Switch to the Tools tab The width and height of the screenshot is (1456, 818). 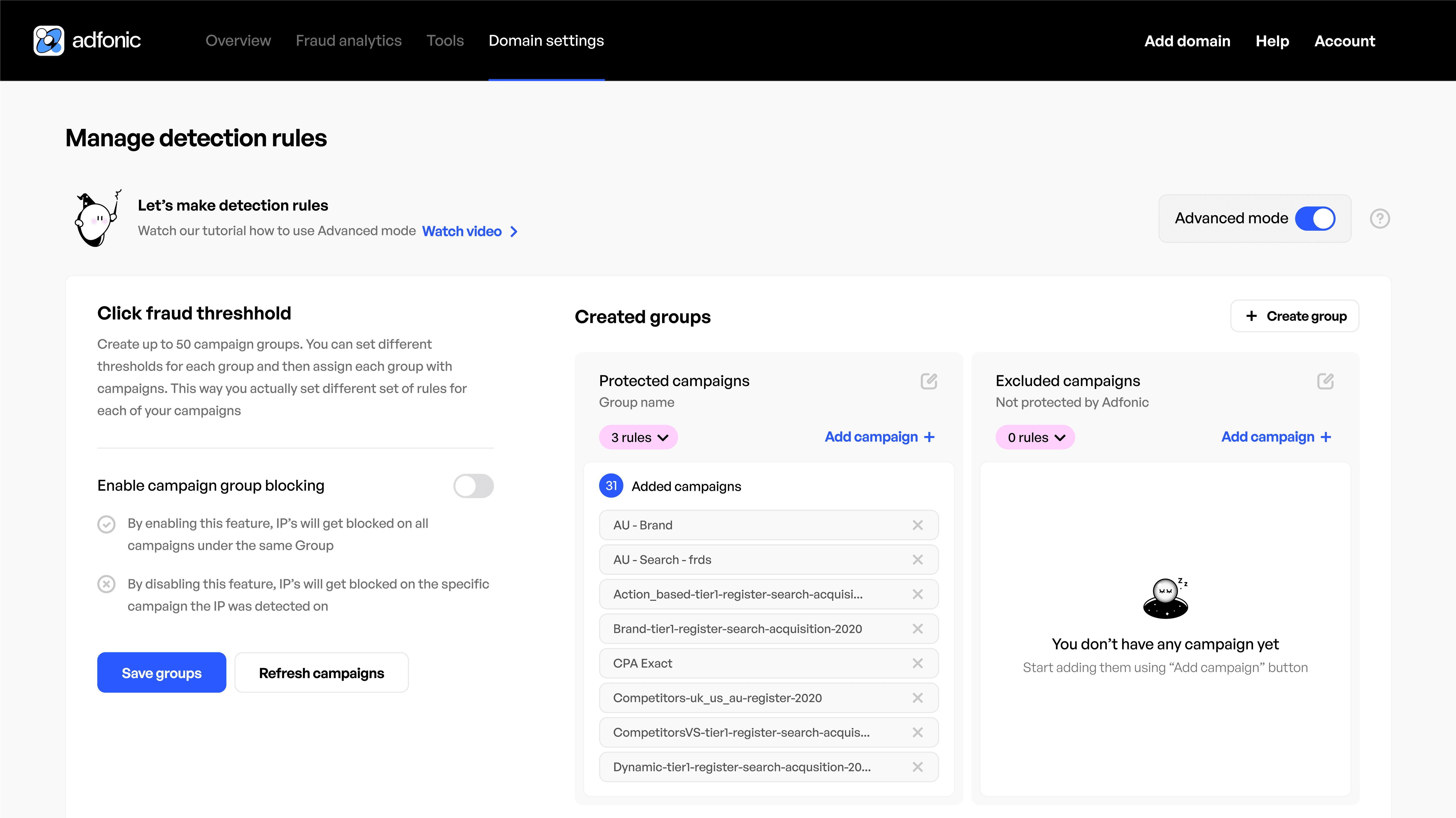coord(445,41)
